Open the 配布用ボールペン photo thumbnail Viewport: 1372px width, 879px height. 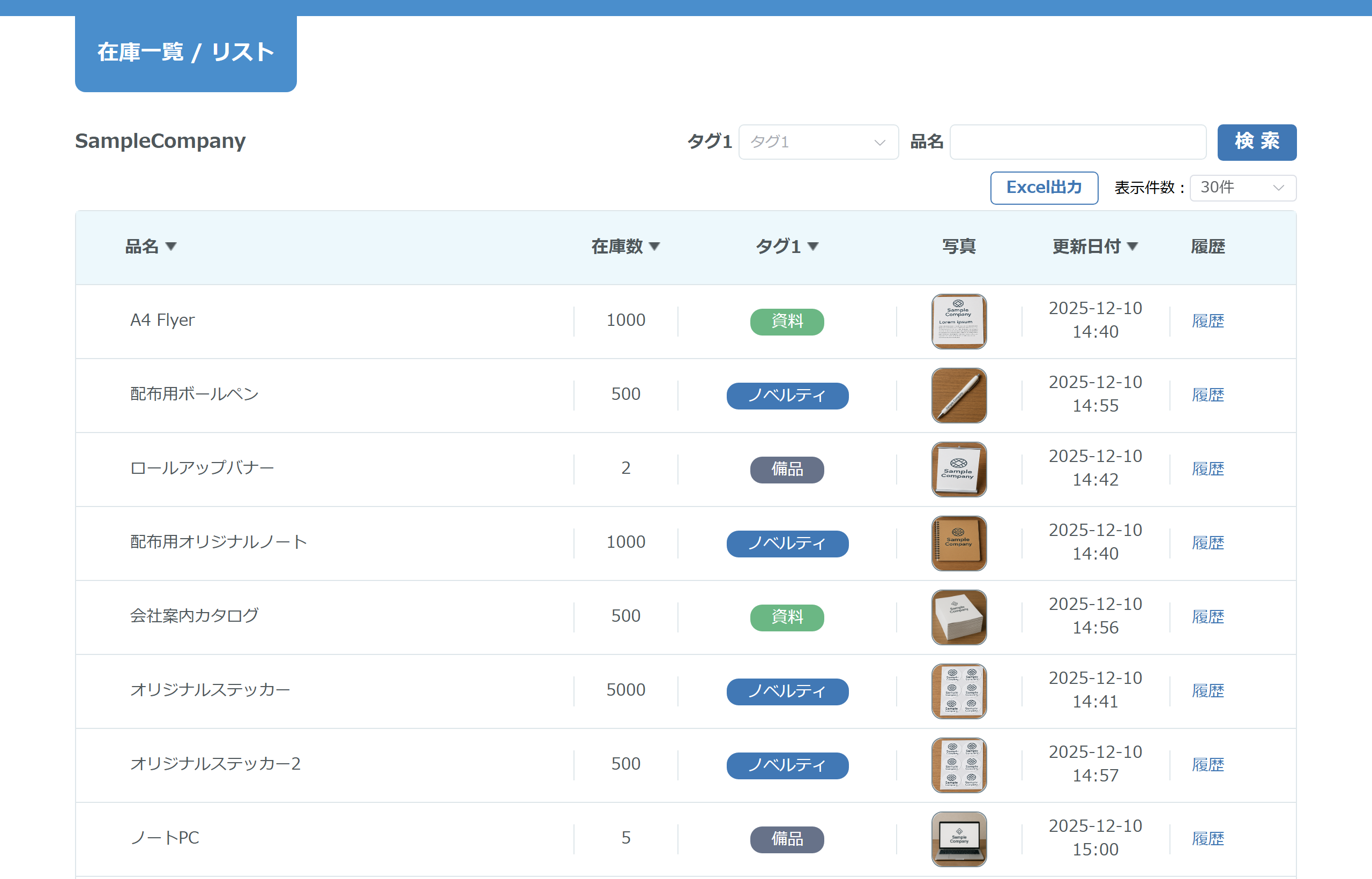(x=959, y=396)
